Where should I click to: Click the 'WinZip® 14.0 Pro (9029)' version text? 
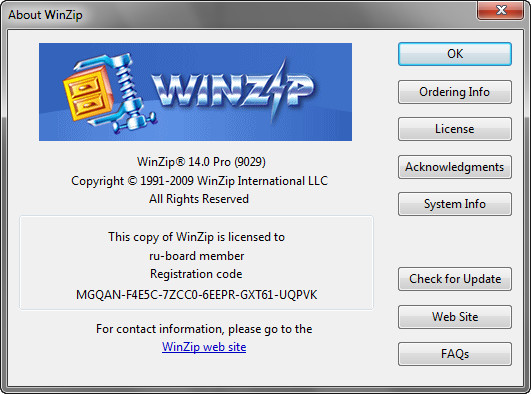coord(201,162)
